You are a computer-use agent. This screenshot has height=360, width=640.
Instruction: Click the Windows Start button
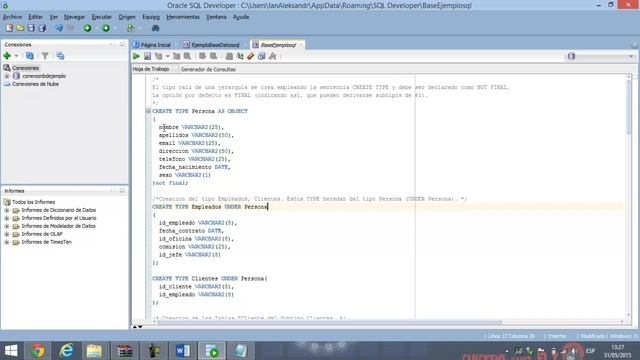point(11,351)
